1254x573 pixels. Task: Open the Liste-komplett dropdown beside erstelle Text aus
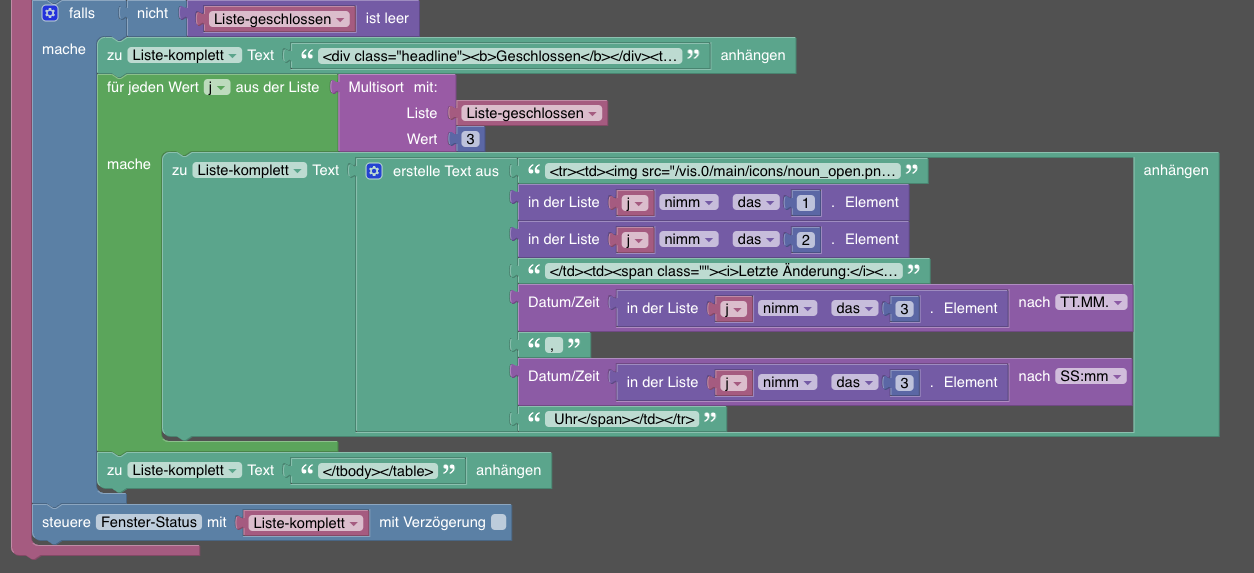coord(250,171)
